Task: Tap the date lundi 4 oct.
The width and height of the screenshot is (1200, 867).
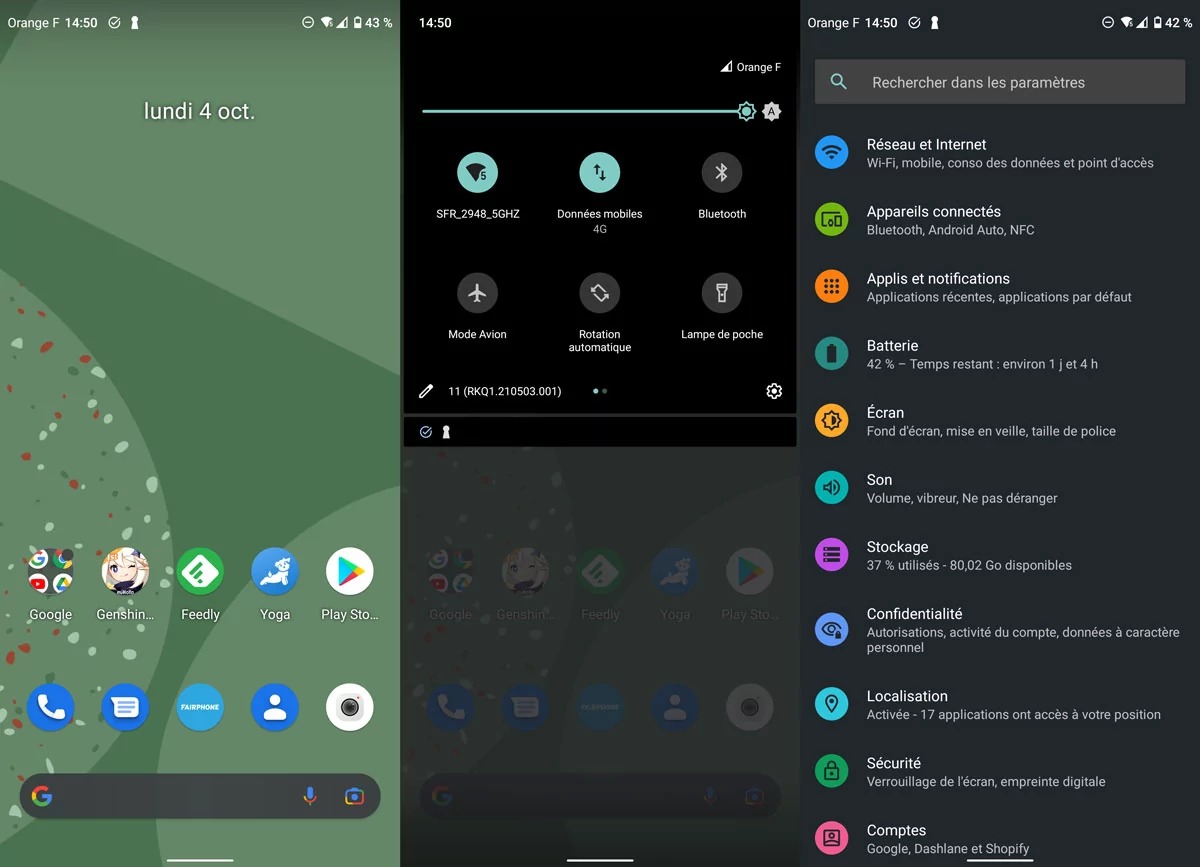Action: 200,111
